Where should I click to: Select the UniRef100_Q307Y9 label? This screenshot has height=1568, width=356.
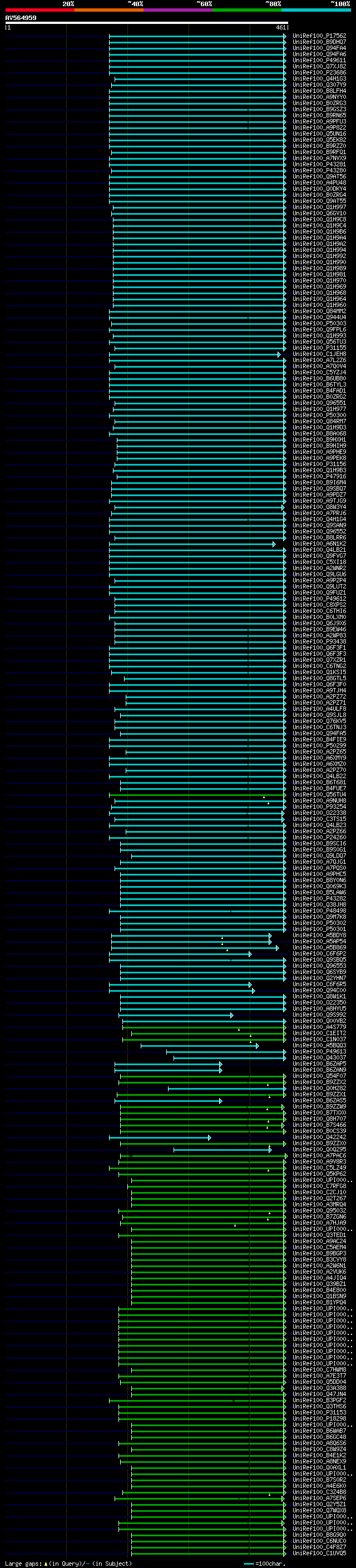319,85
